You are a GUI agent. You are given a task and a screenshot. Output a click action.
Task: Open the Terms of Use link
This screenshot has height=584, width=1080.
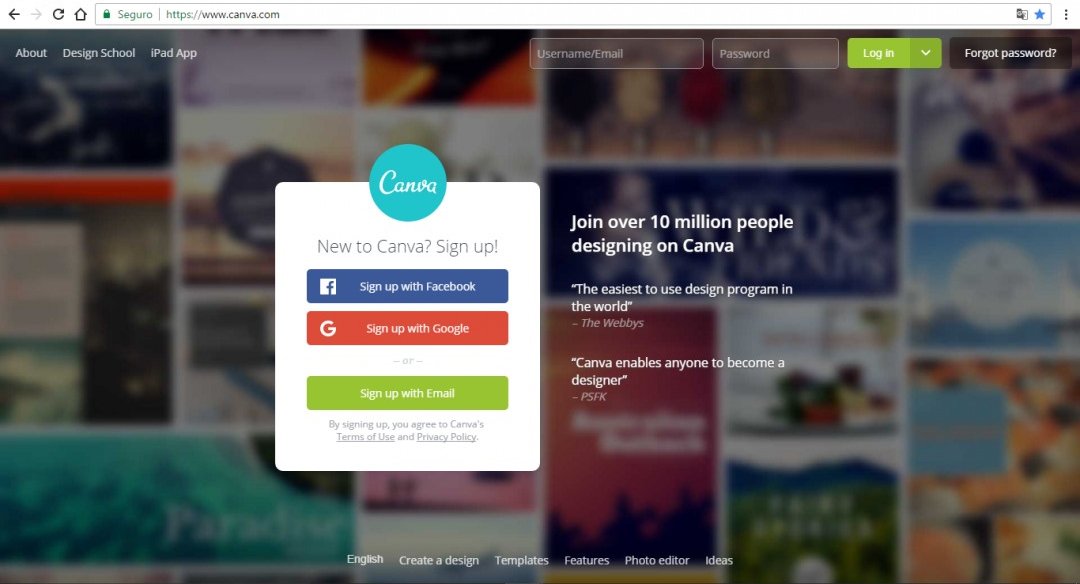tap(365, 437)
